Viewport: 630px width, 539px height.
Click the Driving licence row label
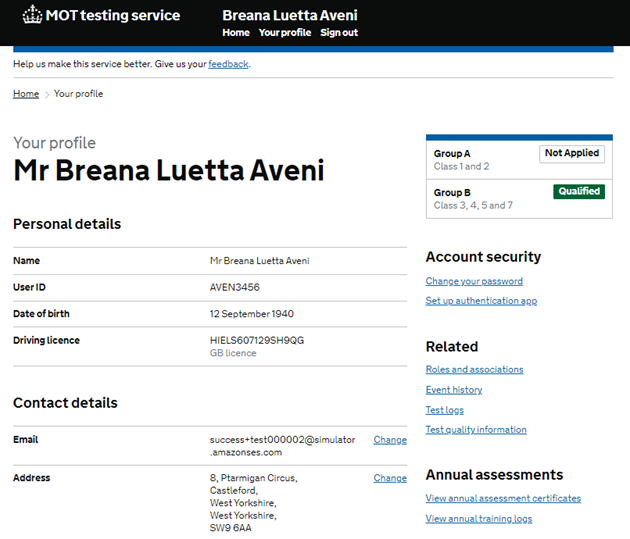[x=46, y=341]
